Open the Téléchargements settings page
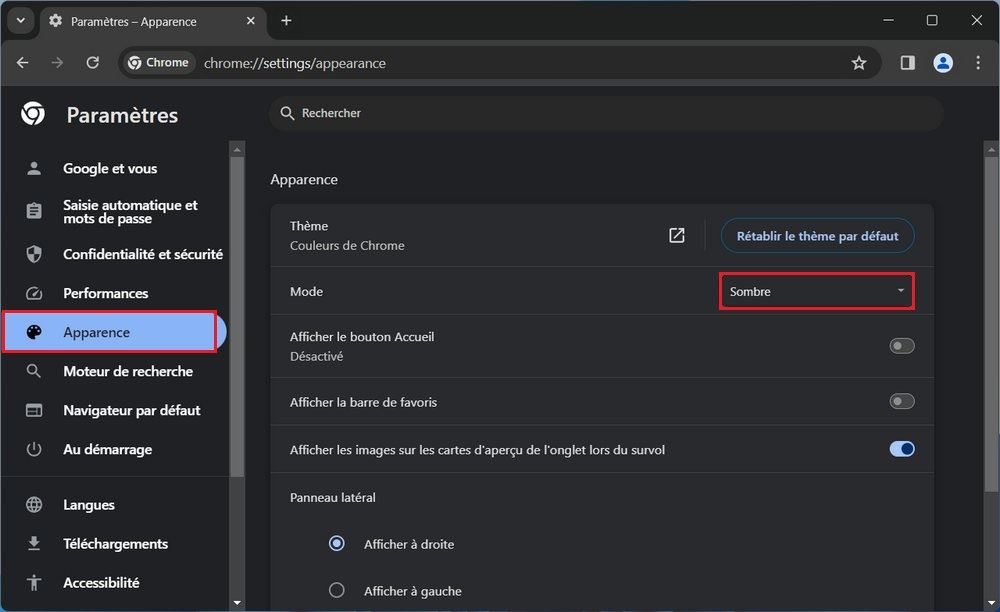Screen dimensions: 1000x612 [x=115, y=544]
